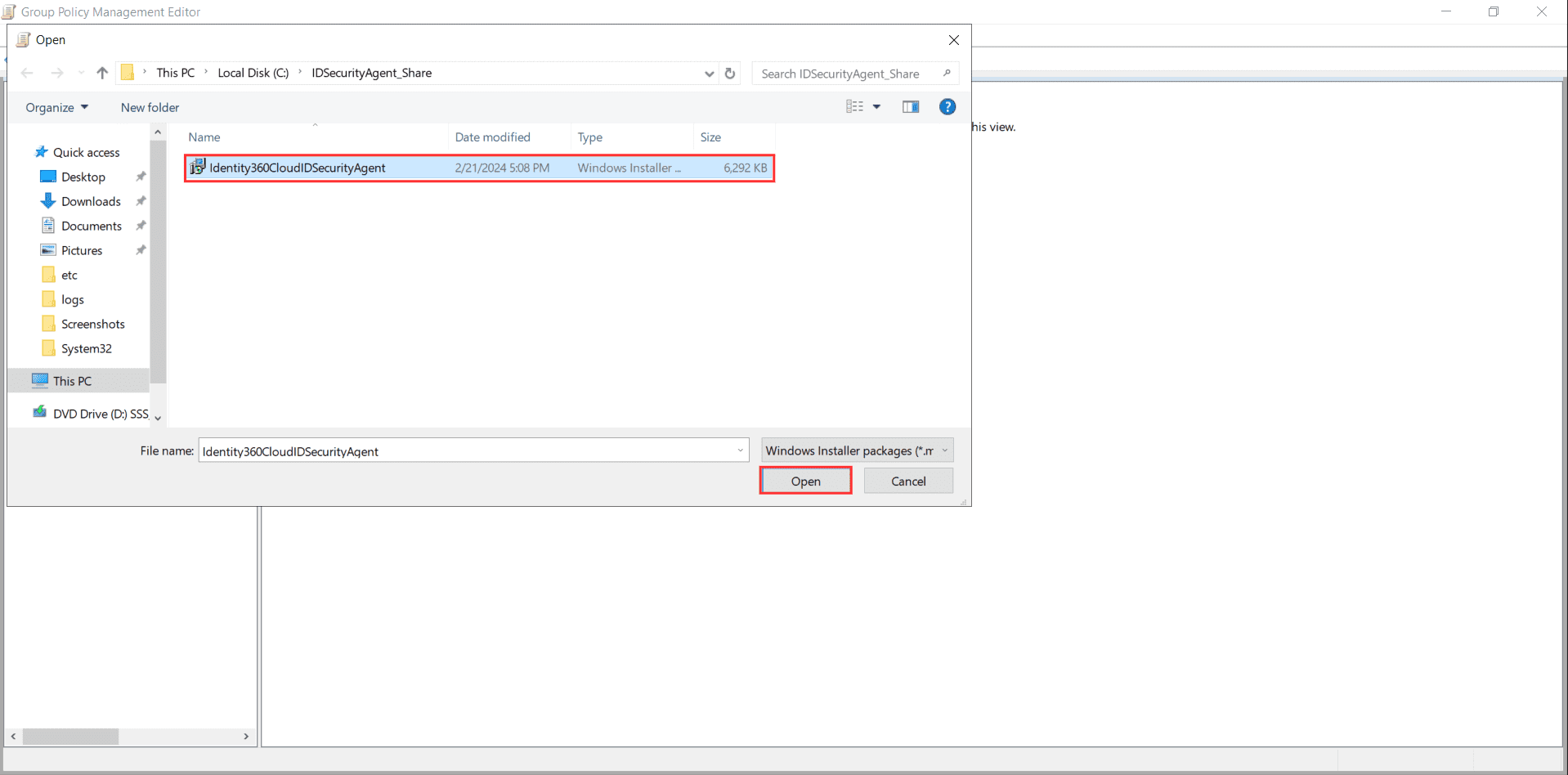Change the file view layout
The width and height of the screenshot is (1568, 775).
pyautogui.click(x=854, y=106)
